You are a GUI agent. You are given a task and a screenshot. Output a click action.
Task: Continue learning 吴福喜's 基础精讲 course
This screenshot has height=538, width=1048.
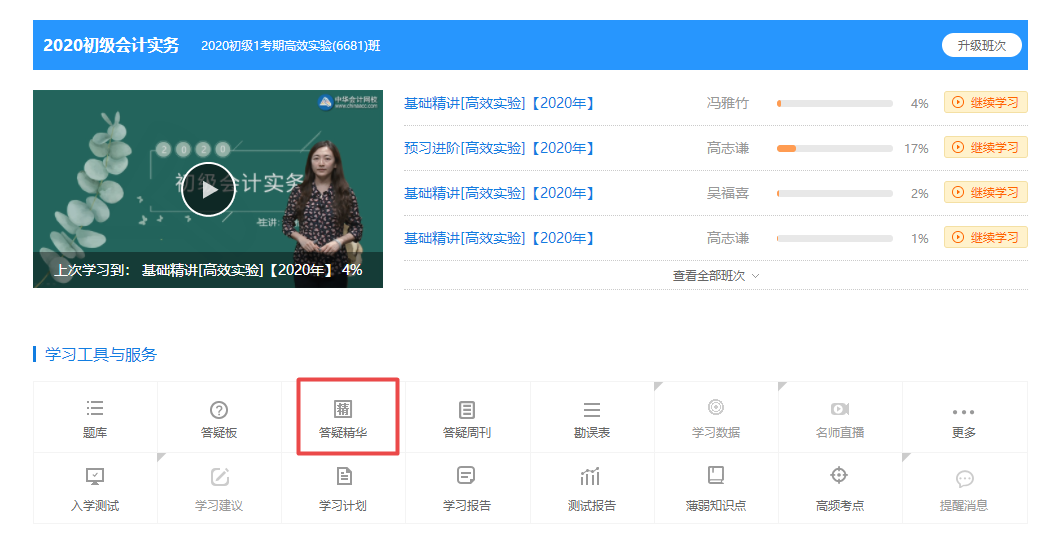click(x=985, y=192)
